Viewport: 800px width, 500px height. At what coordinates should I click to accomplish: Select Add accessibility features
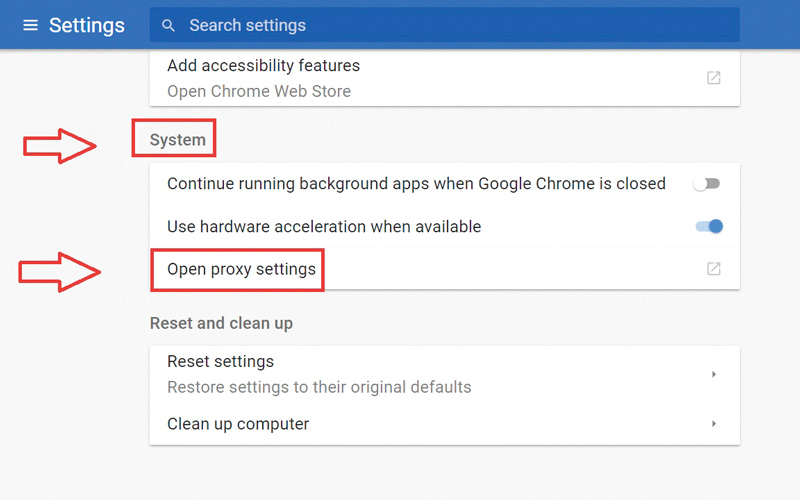pyautogui.click(x=263, y=65)
